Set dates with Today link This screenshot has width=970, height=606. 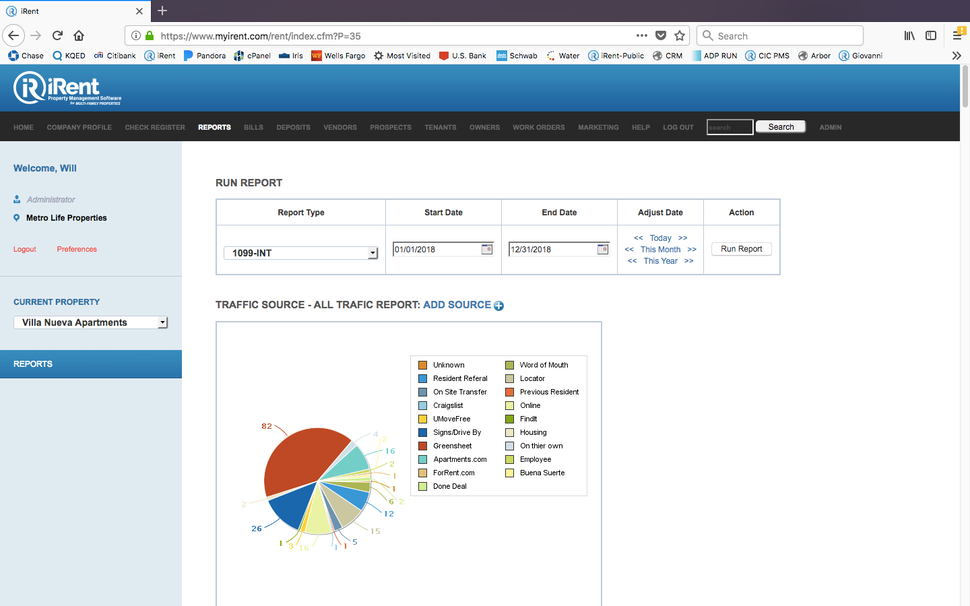[660, 238]
